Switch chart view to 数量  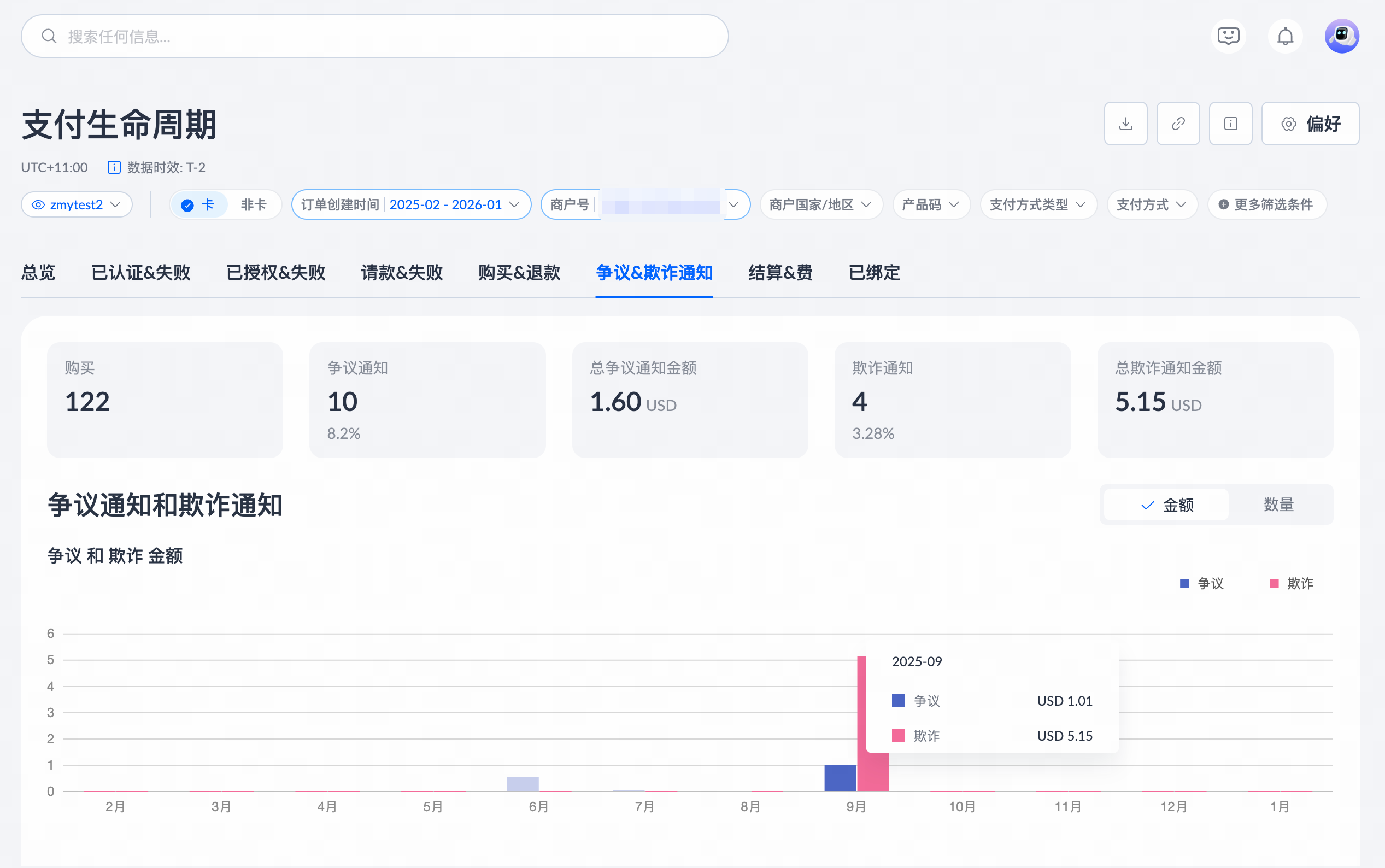1278,505
